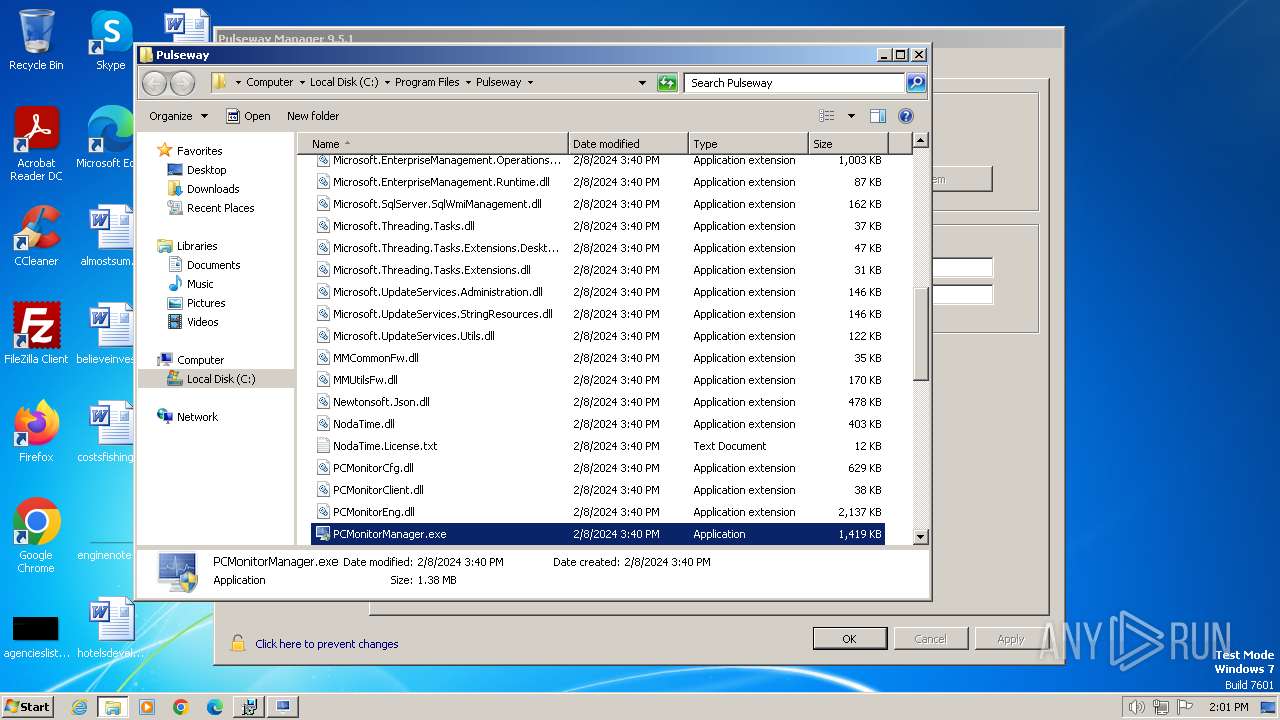
Task: Expand the address bar history dropdown
Action: coord(642,83)
